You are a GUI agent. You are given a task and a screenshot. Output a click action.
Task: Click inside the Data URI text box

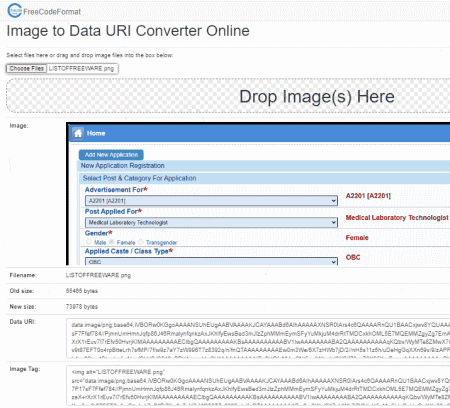click(258, 338)
